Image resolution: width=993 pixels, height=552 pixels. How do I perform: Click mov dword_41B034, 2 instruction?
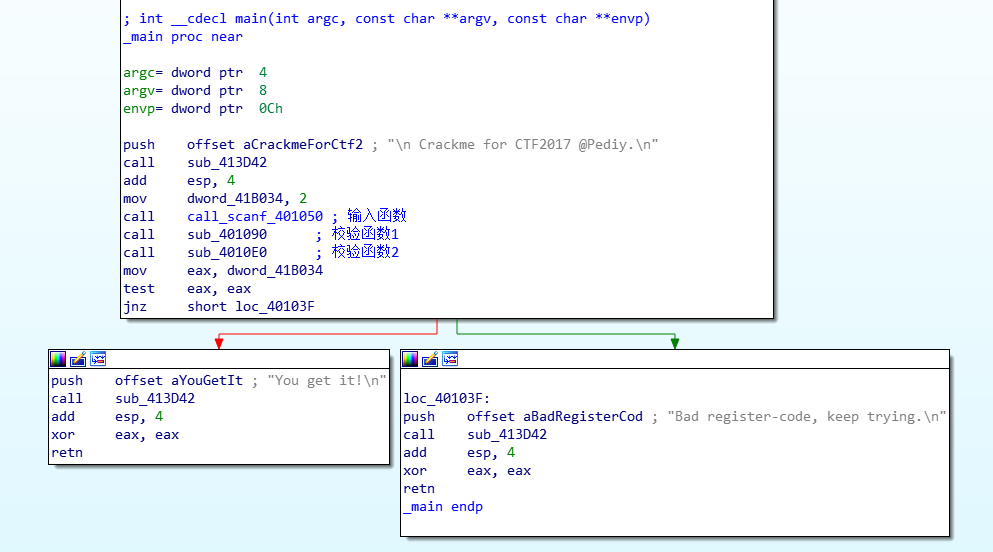[215, 198]
